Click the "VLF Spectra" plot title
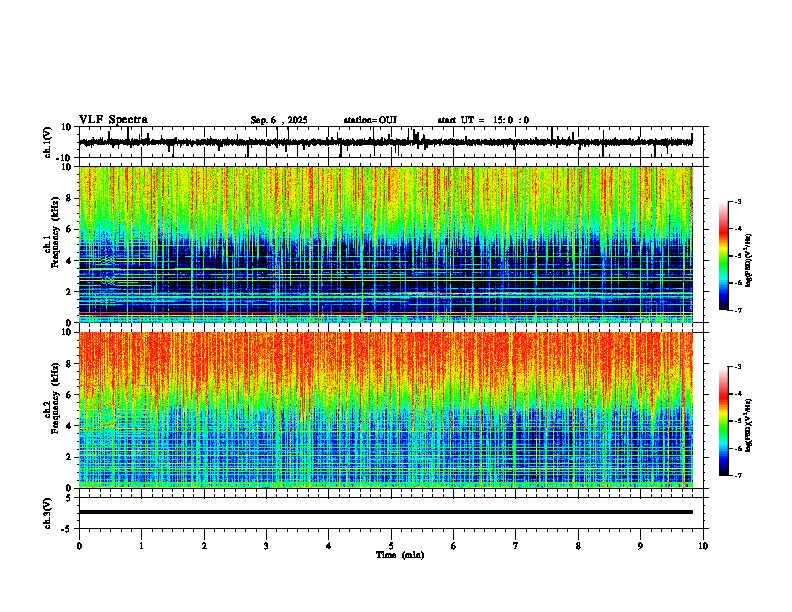 (113, 119)
